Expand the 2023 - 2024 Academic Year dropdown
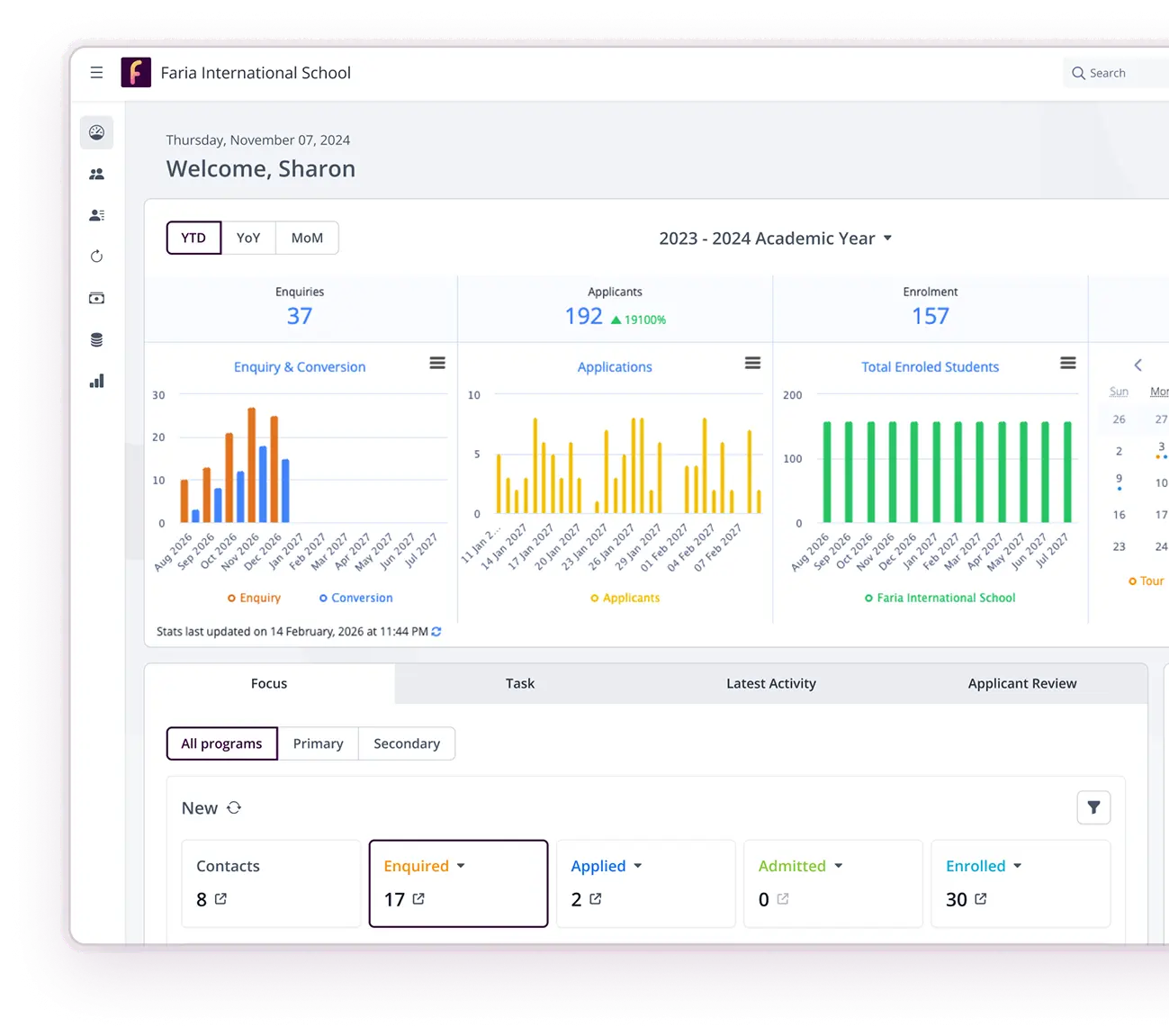Image resolution: width=1169 pixels, height=1036 pixels. 775,239
